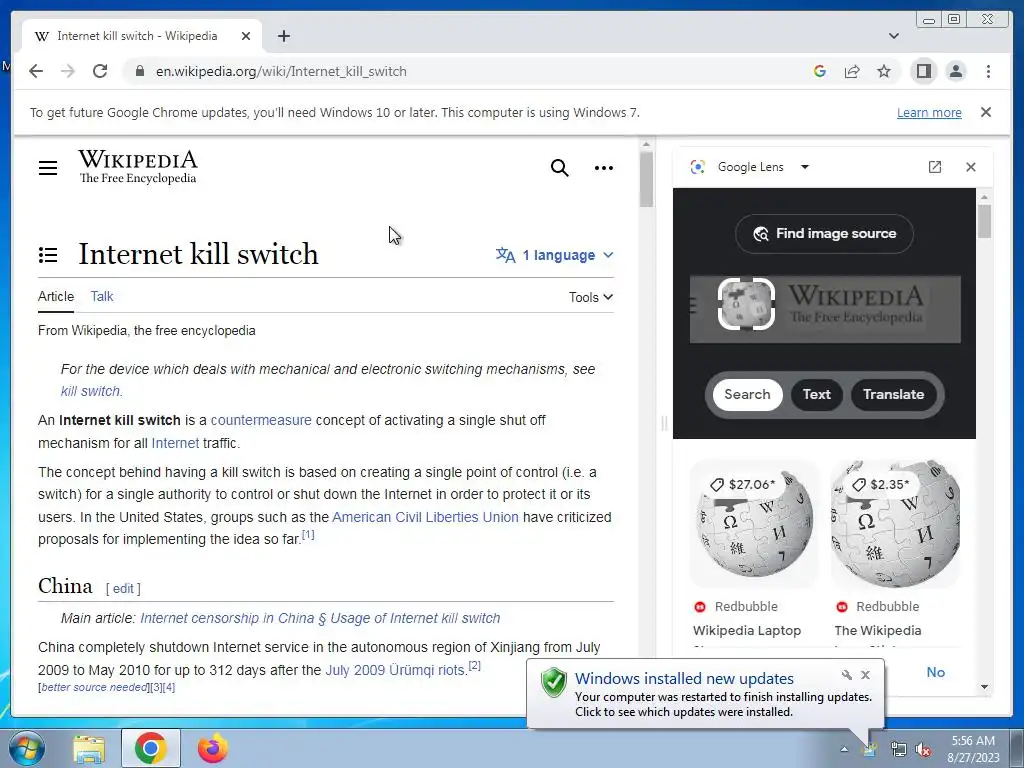Switch Lens to Translate mode
This screenshot has width=1024, height=768.
[x=893, y=394]
